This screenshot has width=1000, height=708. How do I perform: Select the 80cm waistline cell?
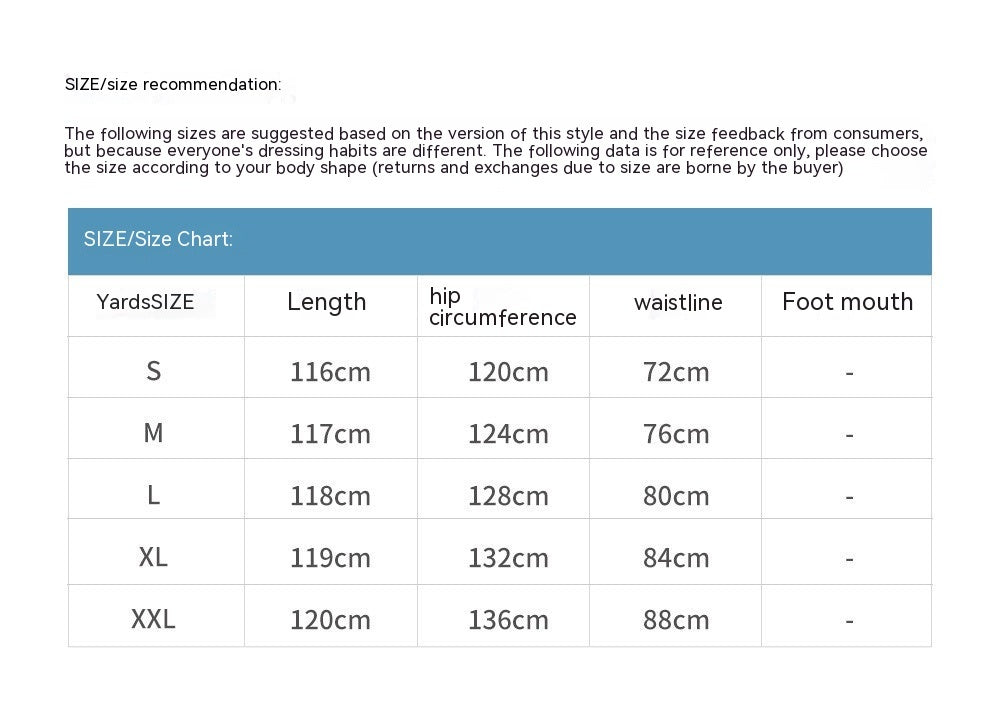click(676, 496)
